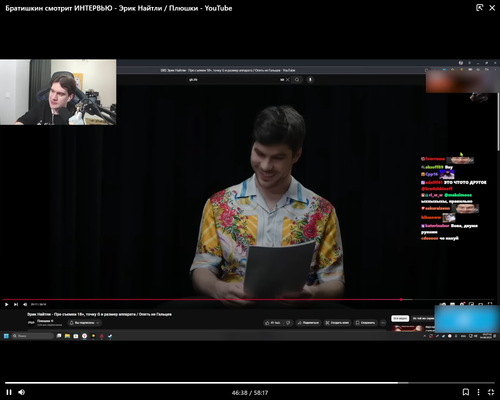The height and width of the screenshot is (400, 500).
Task: Enter fullscreen in streamed YouTube player
Action: pos(490,304)
